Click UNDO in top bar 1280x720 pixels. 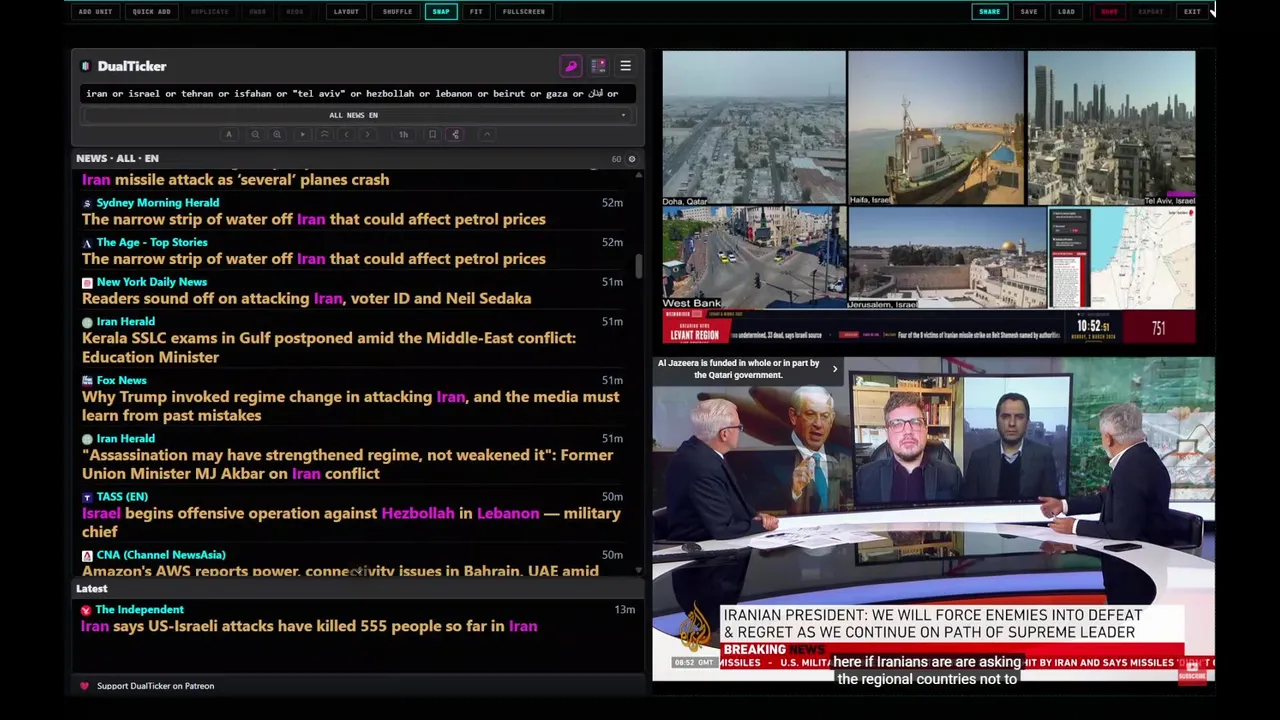point(258,12)
